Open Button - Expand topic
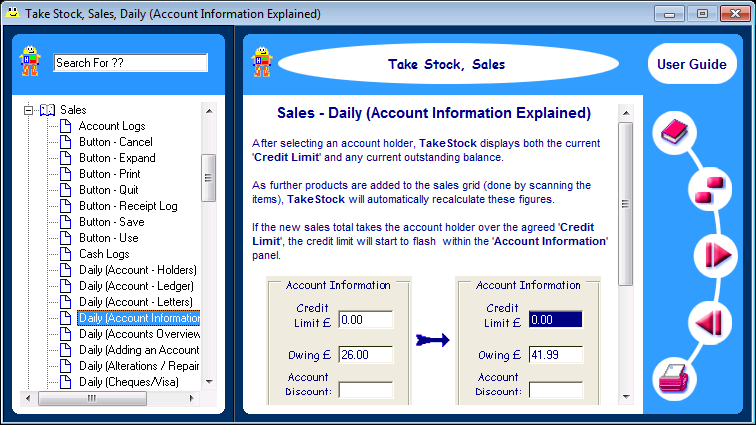This screenshot has height=425, width=756. [117, 158]
